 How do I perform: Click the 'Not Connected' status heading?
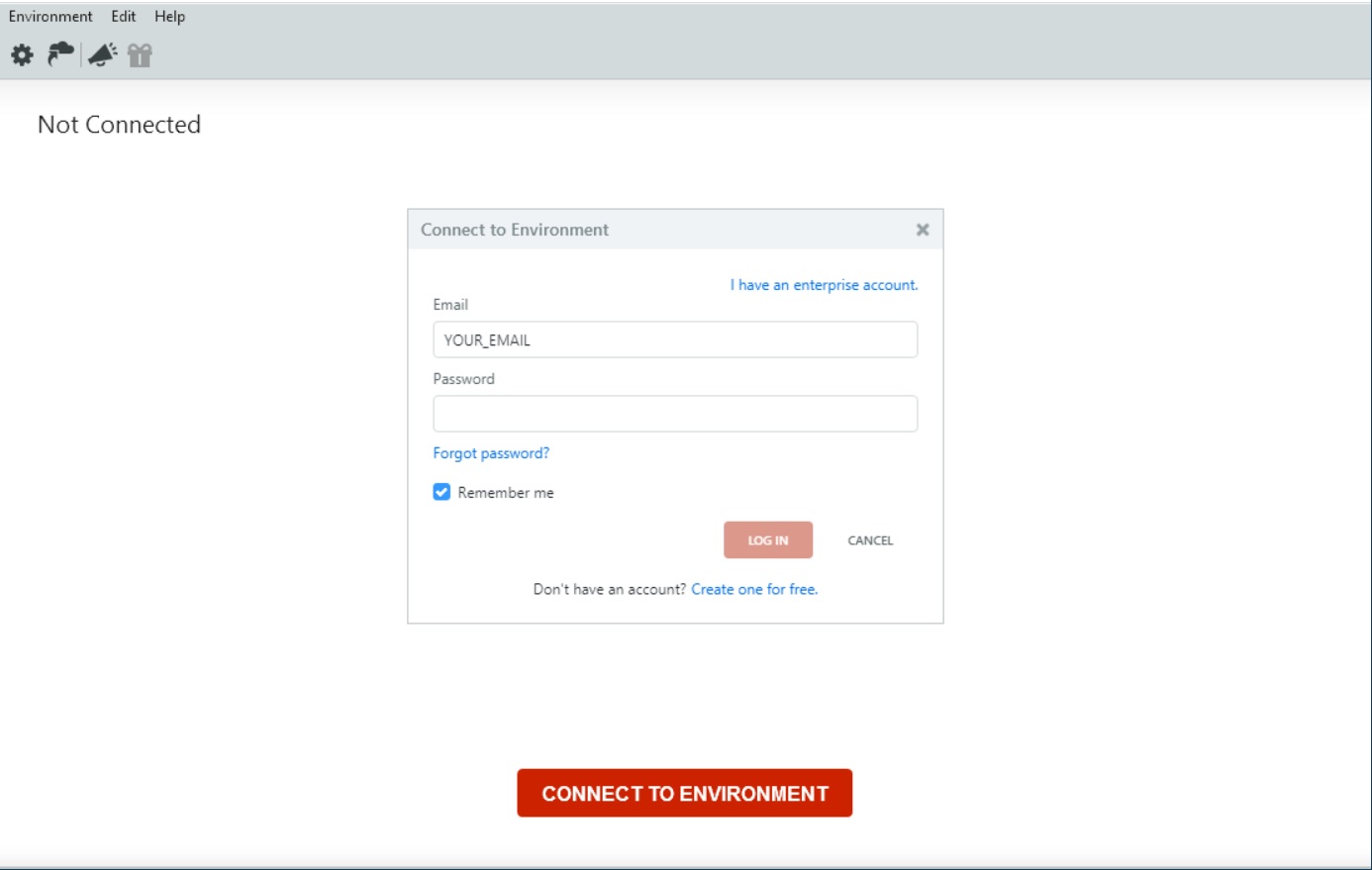click(119, 125)
